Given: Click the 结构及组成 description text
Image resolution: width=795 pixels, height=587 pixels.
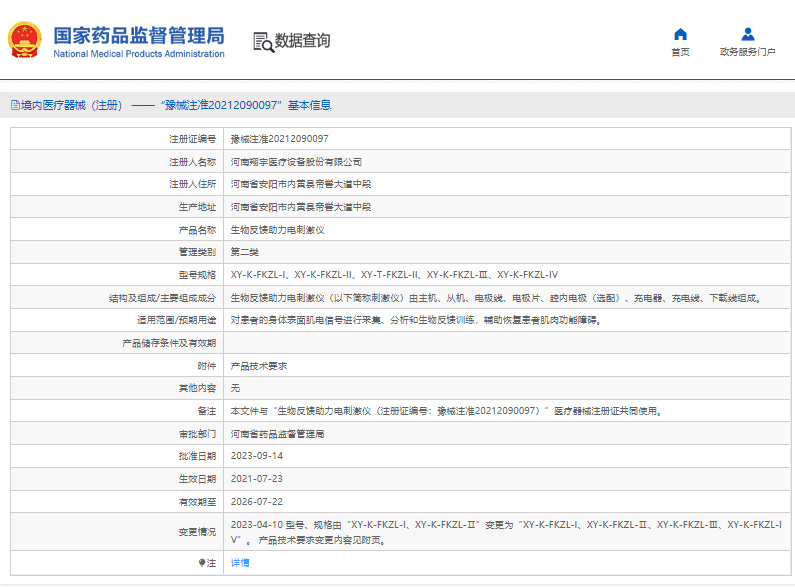Looking at the screenshot, I should pyautogui.click(x=496, y=298).
